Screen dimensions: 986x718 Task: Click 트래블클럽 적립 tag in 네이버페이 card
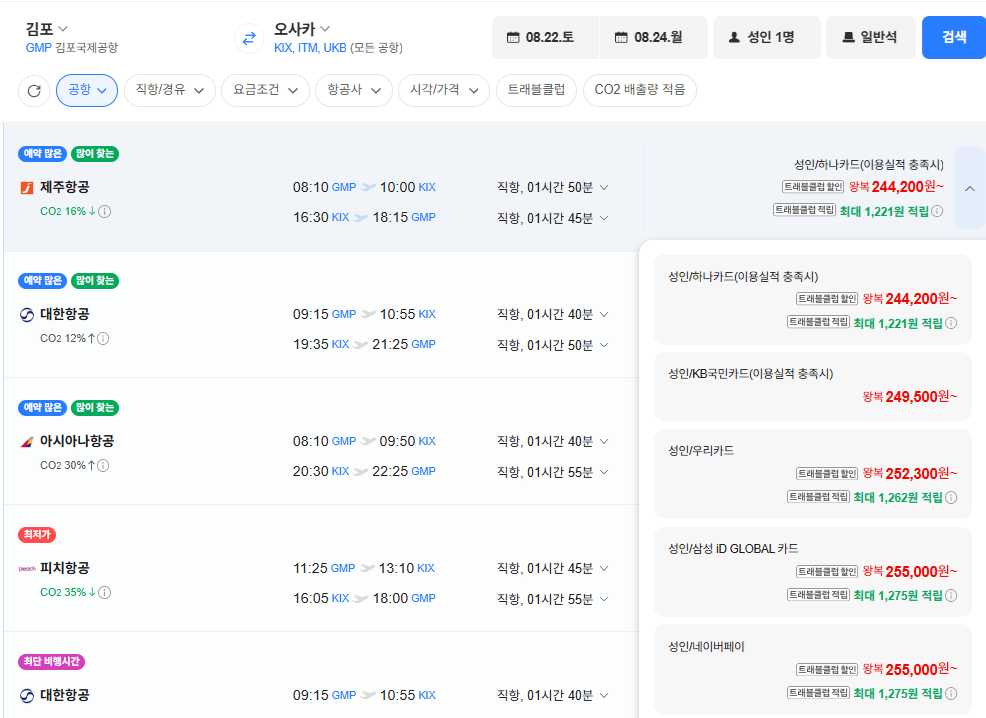click(819, 693)
